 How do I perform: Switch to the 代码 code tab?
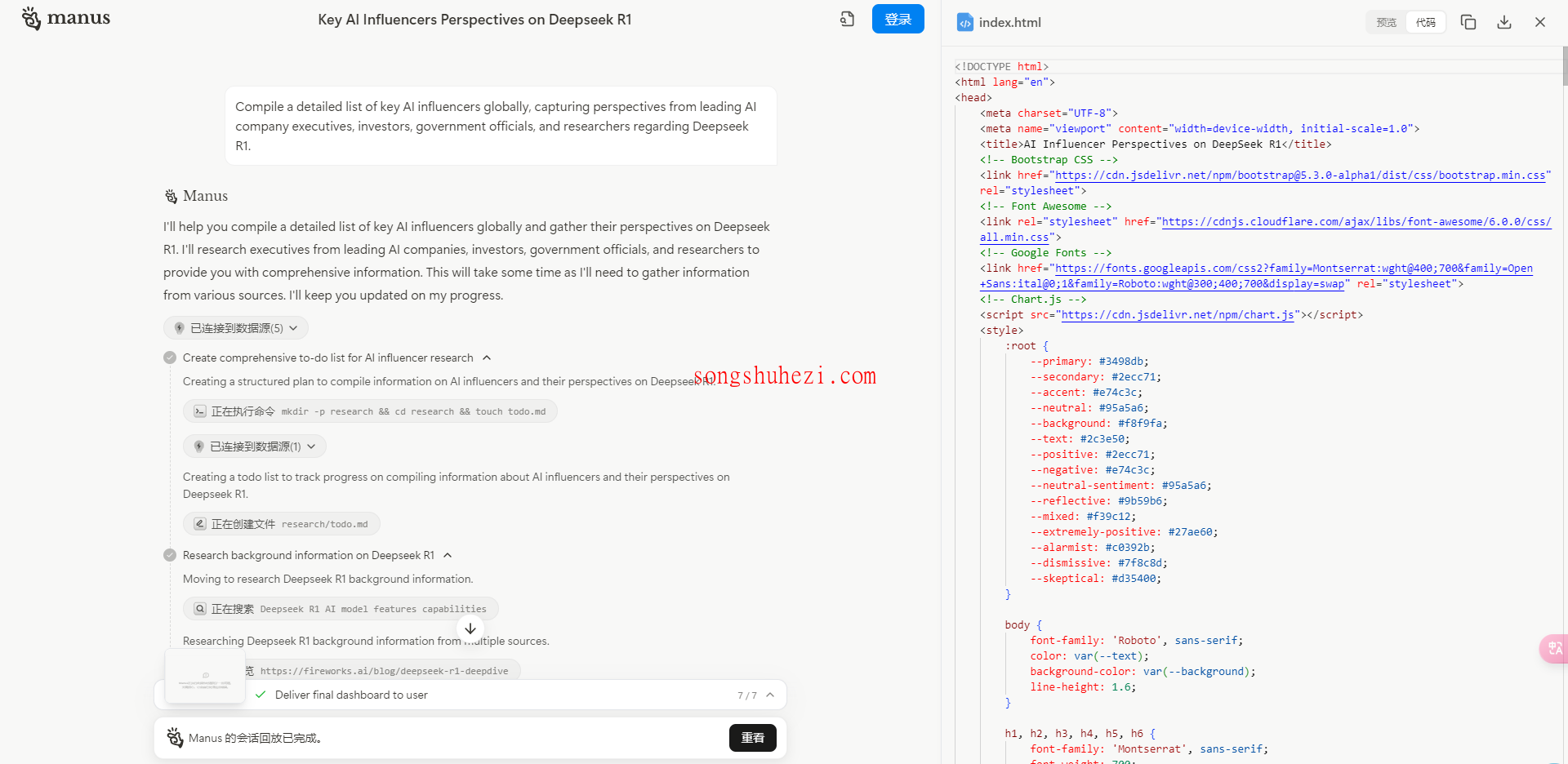1425,23
